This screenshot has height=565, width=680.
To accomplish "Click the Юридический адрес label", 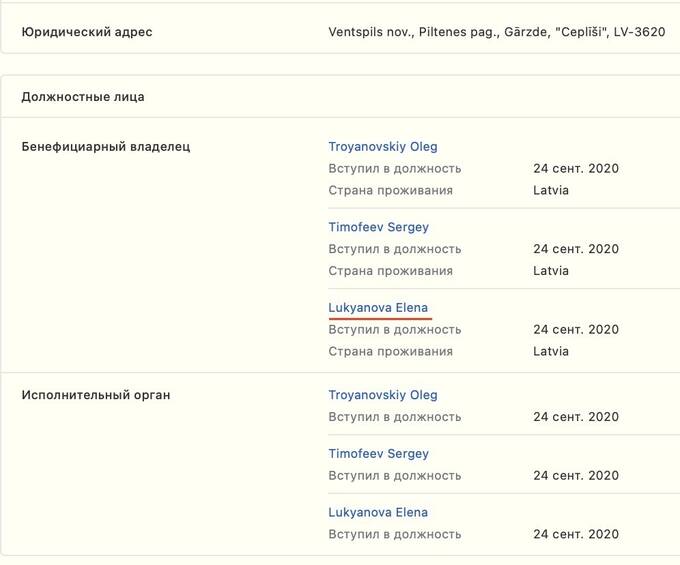I will 87,32.
